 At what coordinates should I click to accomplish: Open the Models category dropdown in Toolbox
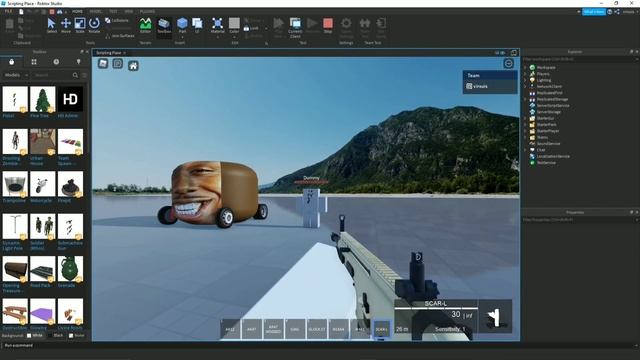pos(16,75)
